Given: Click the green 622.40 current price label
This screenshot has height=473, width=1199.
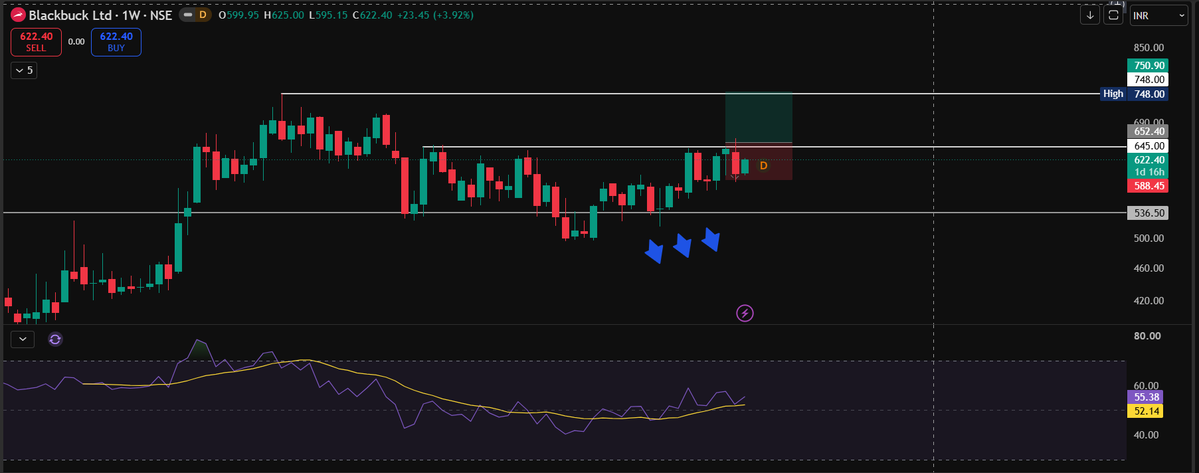Looking at the screenshot, I should (1149, 160).
